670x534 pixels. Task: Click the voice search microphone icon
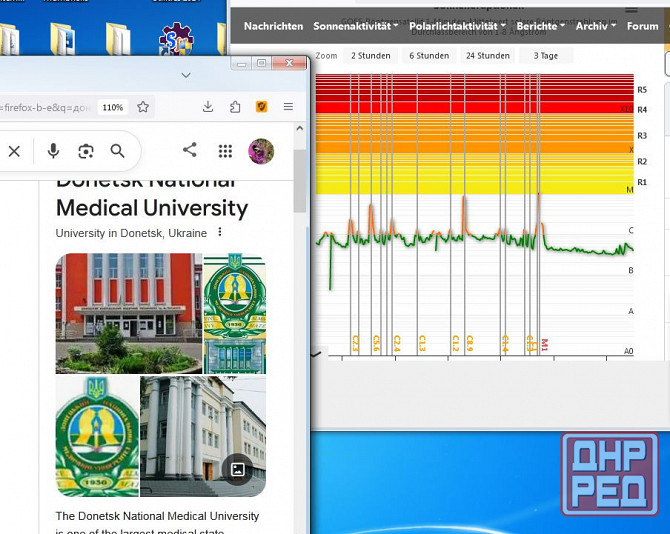tap(53, 151)
